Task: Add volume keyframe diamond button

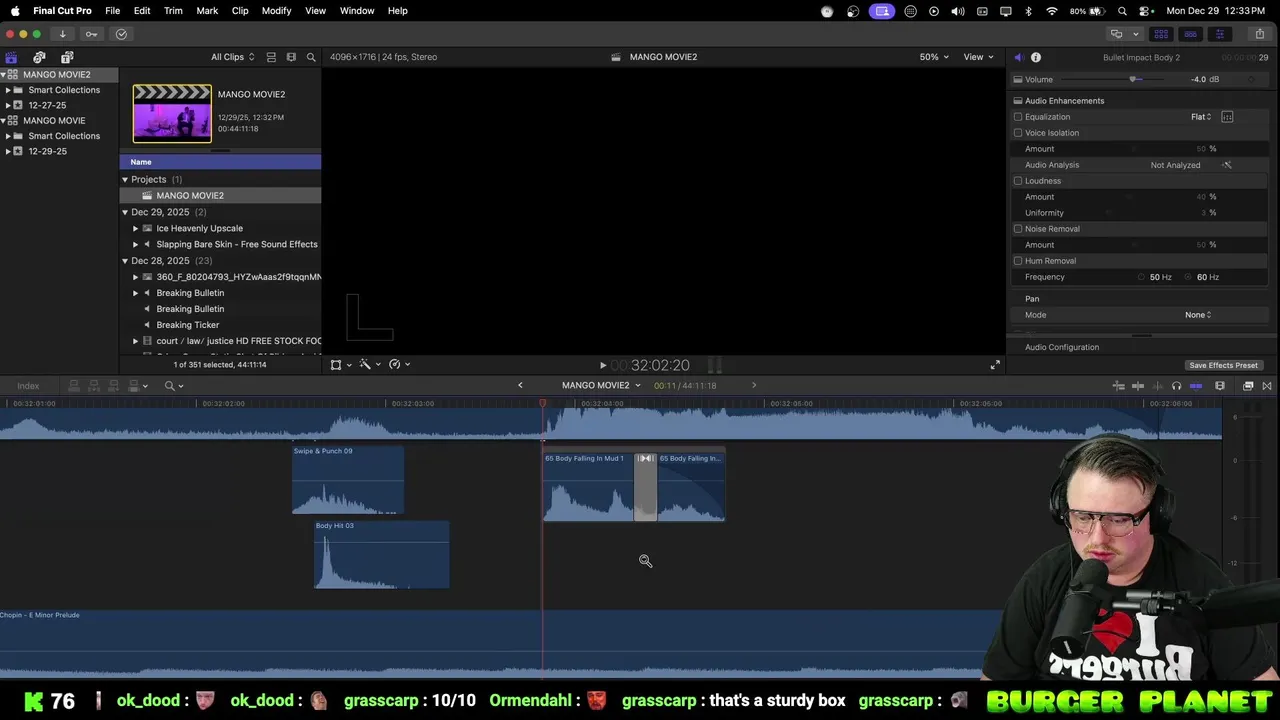Action: coord(1251,79)
